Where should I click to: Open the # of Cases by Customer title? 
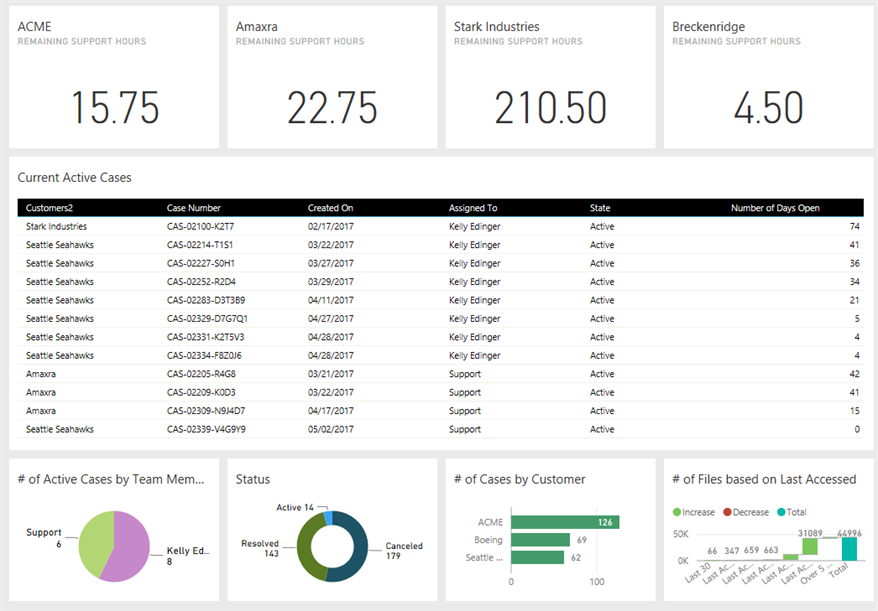point(519,479)
